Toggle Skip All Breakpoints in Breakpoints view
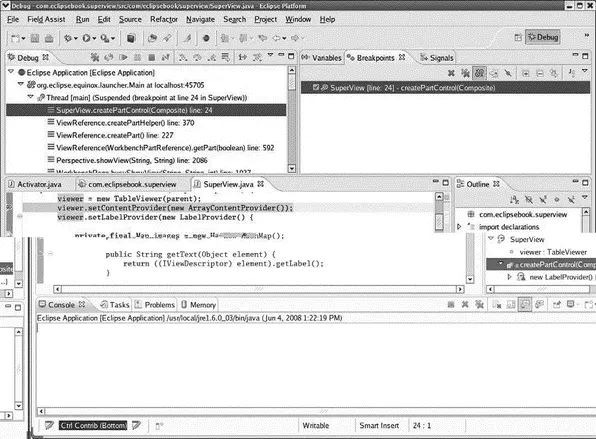The height and width of the screenshot is (439, 596). [508, 73]
